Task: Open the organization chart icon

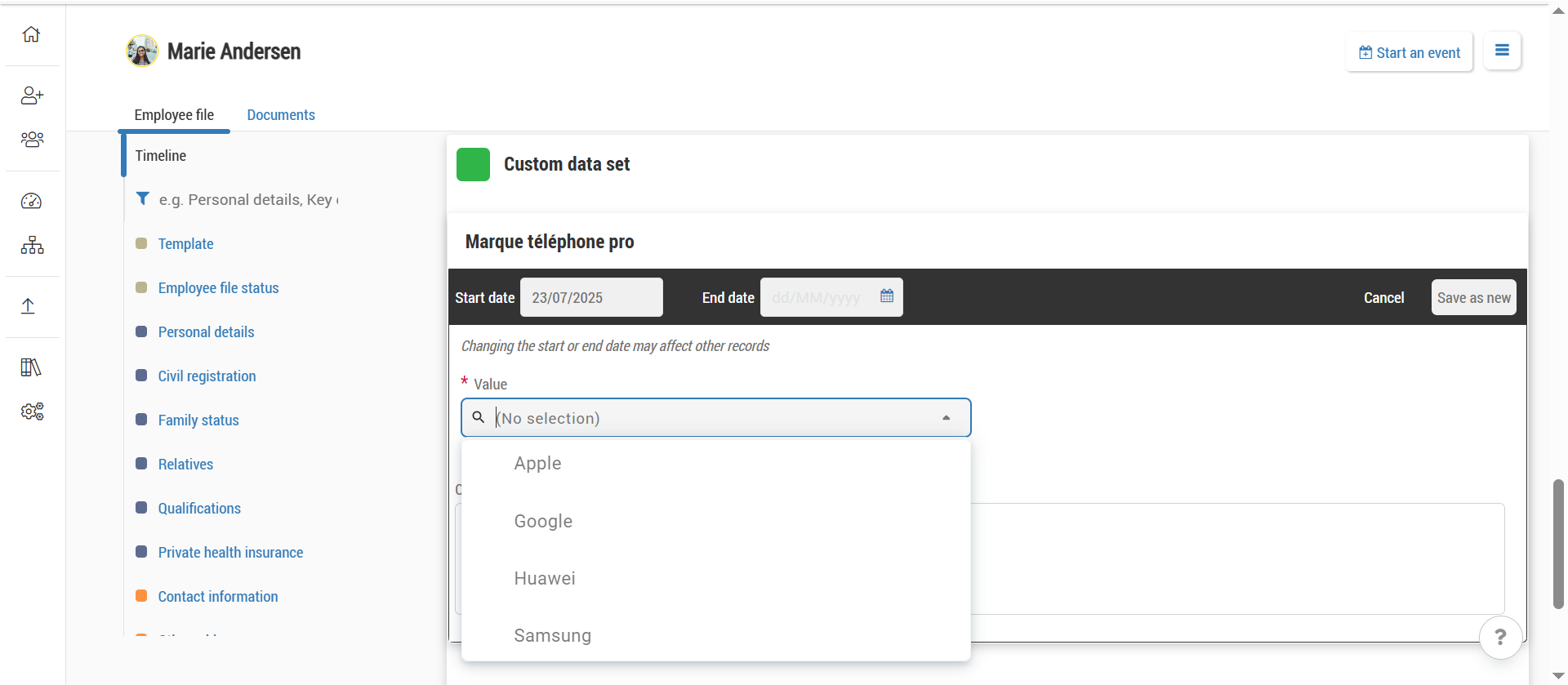Action: coord(32,245)
